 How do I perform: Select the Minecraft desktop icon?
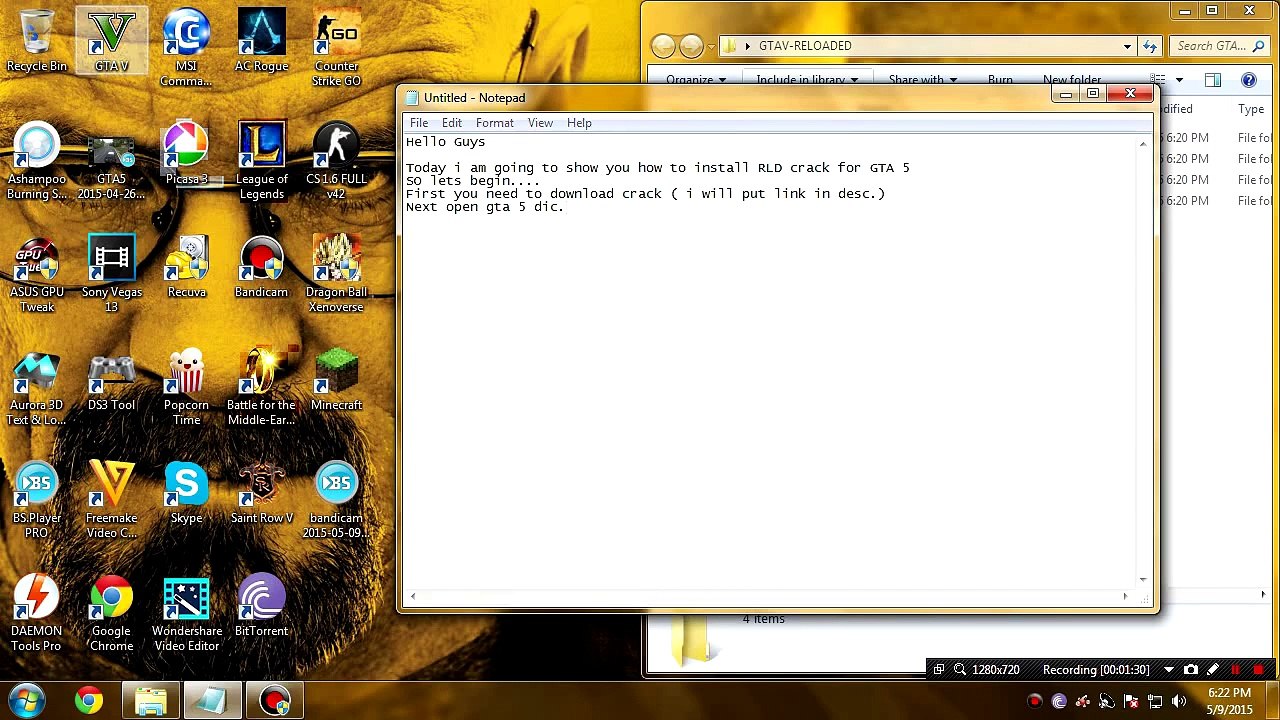pos(336,381)
